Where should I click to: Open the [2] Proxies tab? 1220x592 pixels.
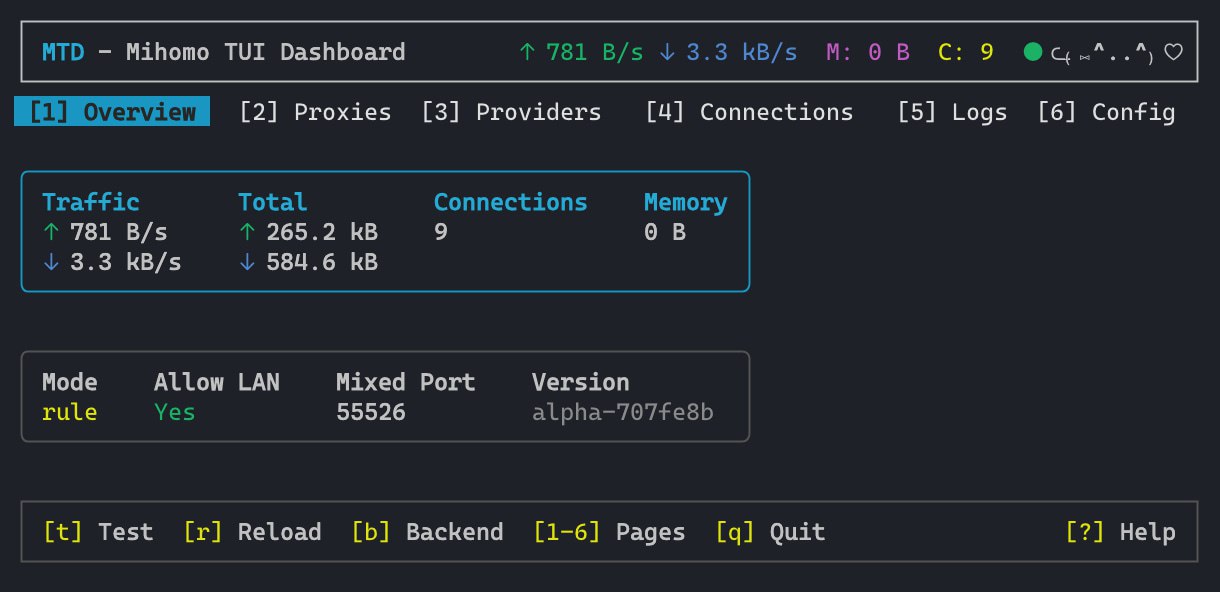(x=315, y=112)
